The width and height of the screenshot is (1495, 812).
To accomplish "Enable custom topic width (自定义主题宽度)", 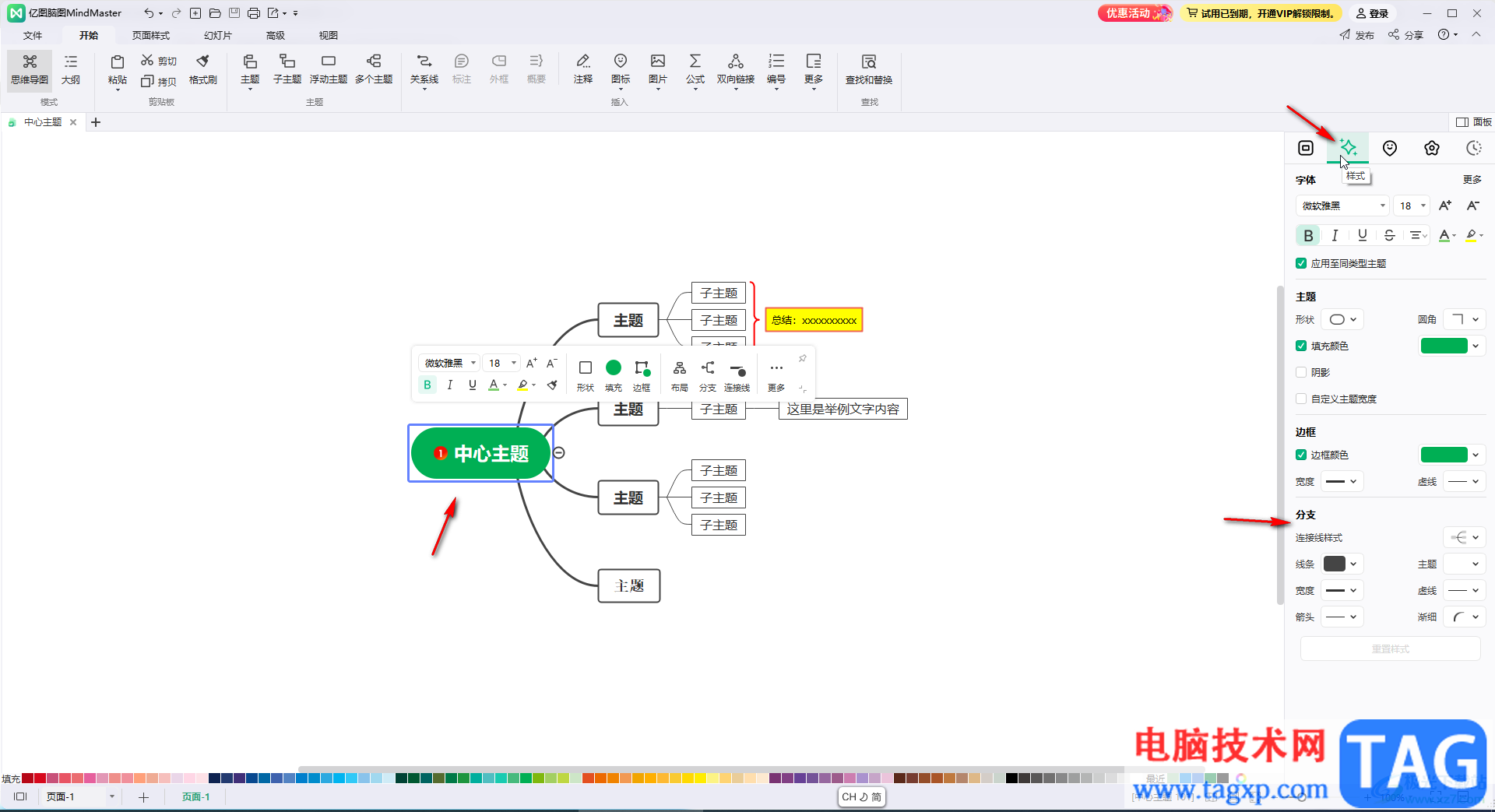I will click(1301, 399).
